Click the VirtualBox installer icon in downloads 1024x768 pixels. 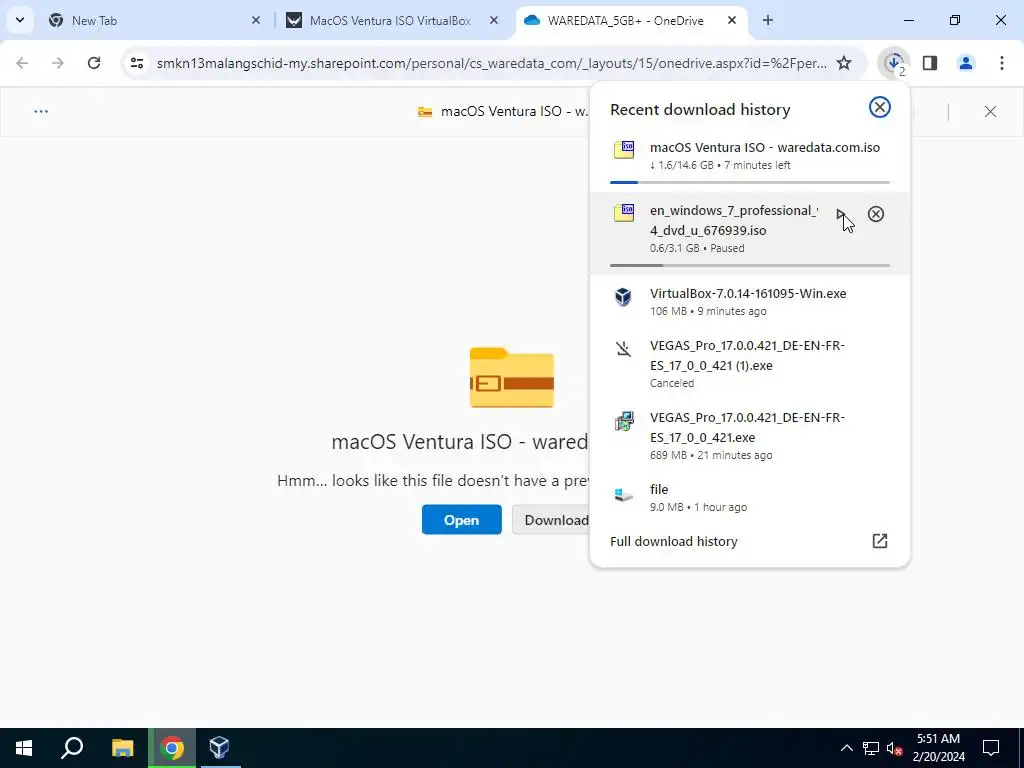tap(624, 296)
